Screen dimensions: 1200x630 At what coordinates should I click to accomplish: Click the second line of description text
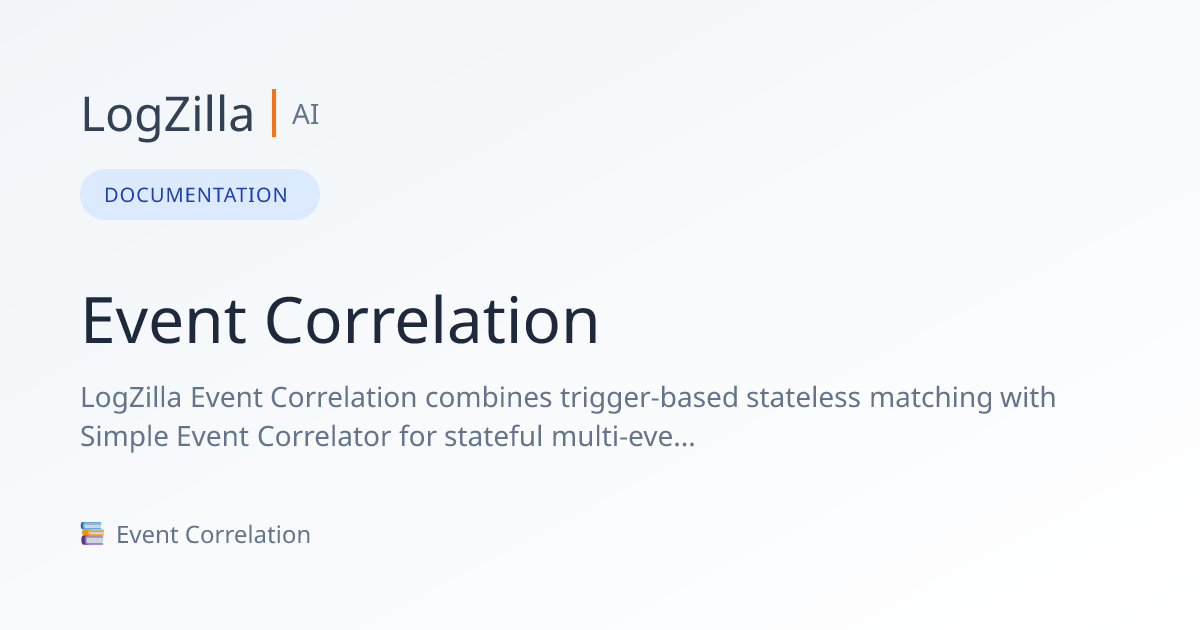click(387, 436)
